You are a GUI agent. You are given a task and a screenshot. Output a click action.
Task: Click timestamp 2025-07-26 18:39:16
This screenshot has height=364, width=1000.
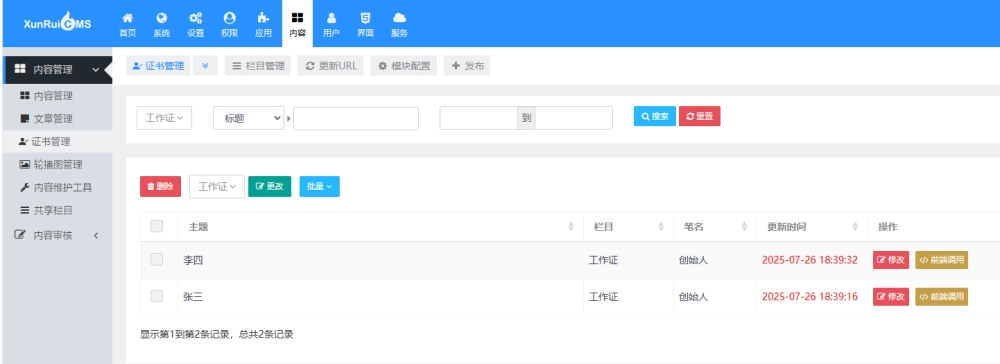click(x=810, y=296)
